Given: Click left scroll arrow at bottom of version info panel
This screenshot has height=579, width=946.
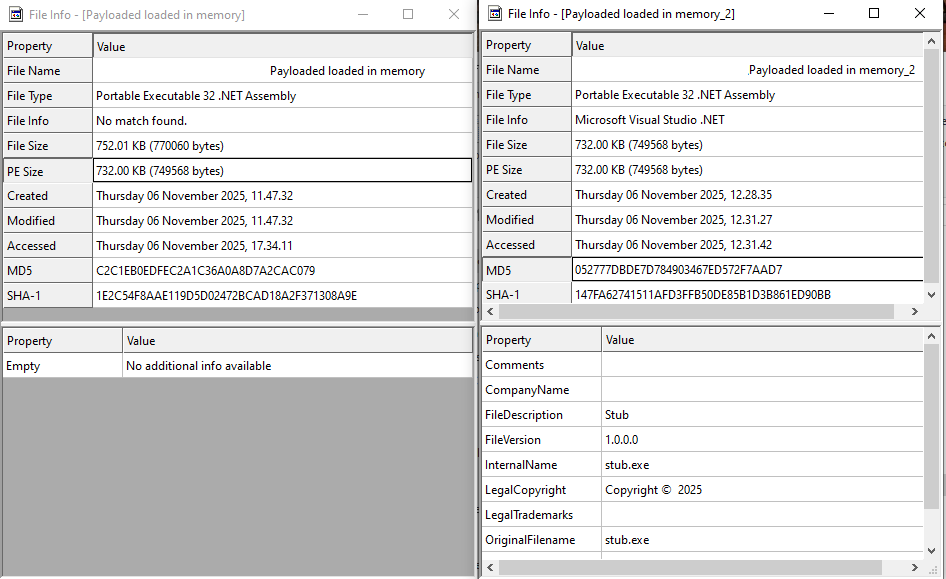Looking at the screenshot, I should [492, 568].
